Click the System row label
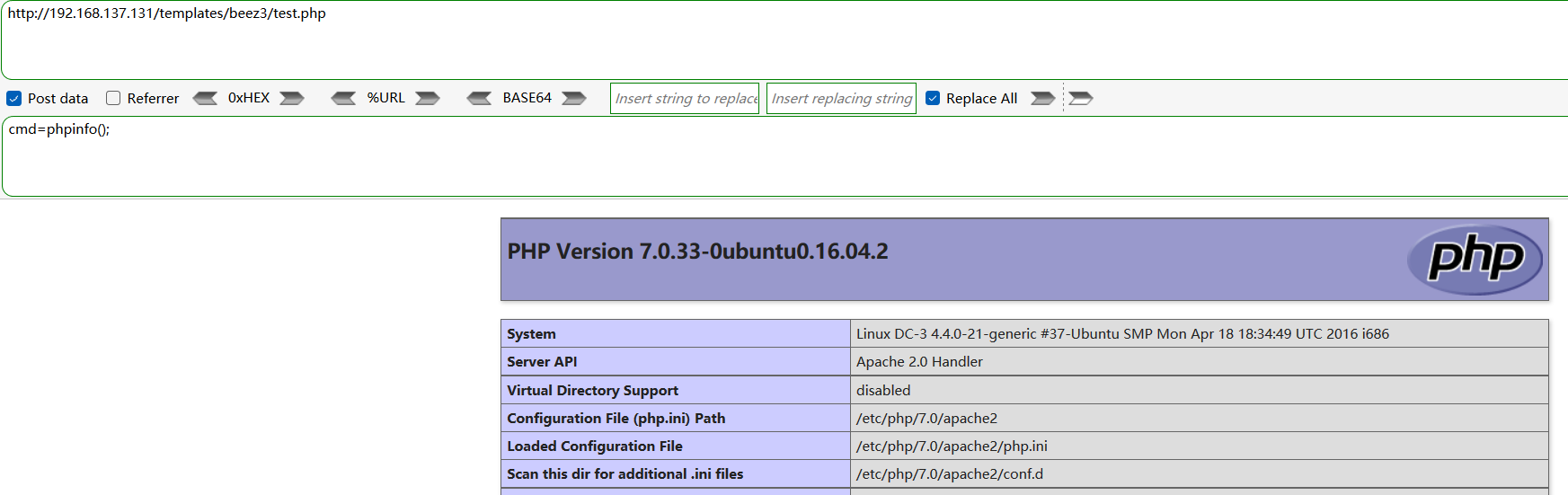 pos(531,334)
